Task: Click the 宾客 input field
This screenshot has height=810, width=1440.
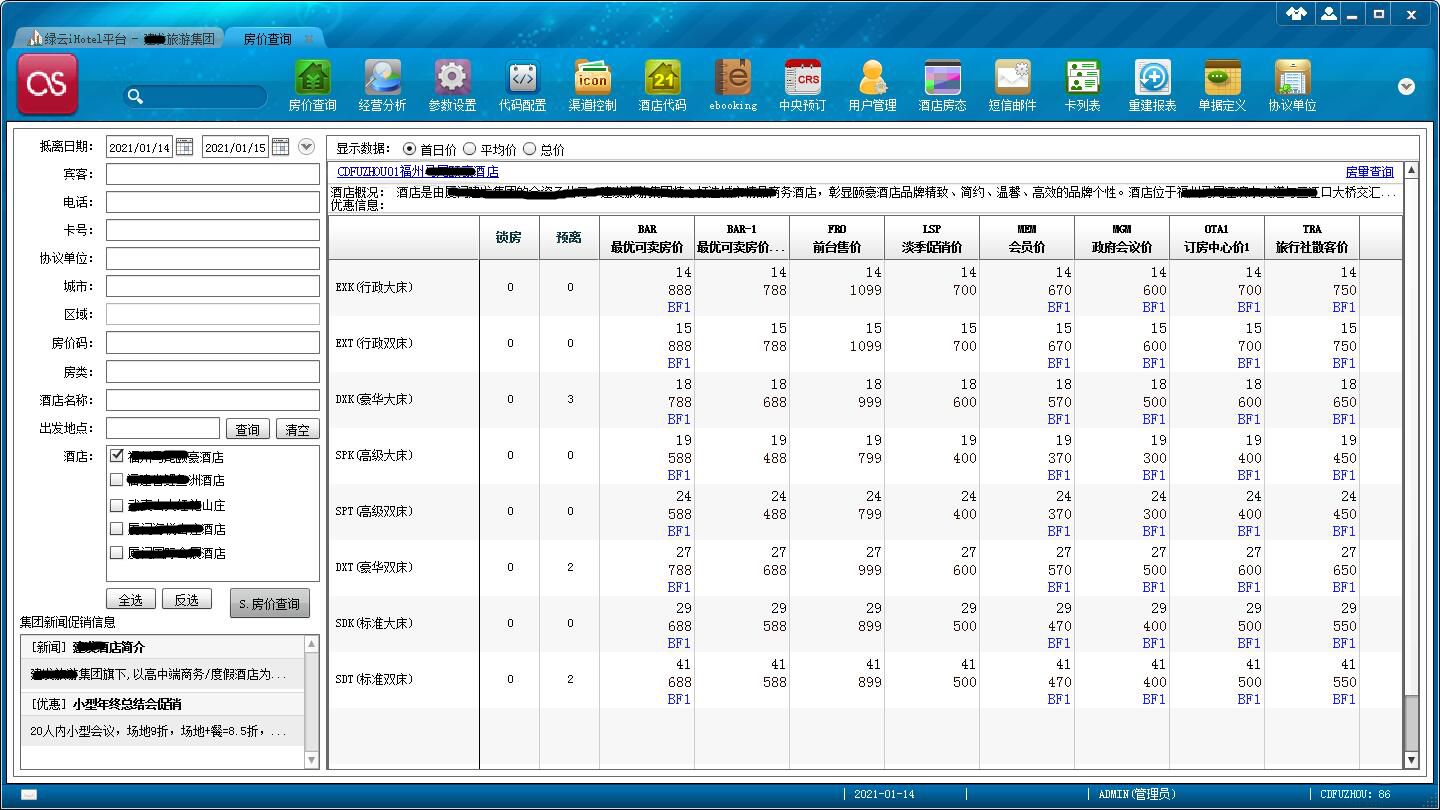Action: point(213,174)
